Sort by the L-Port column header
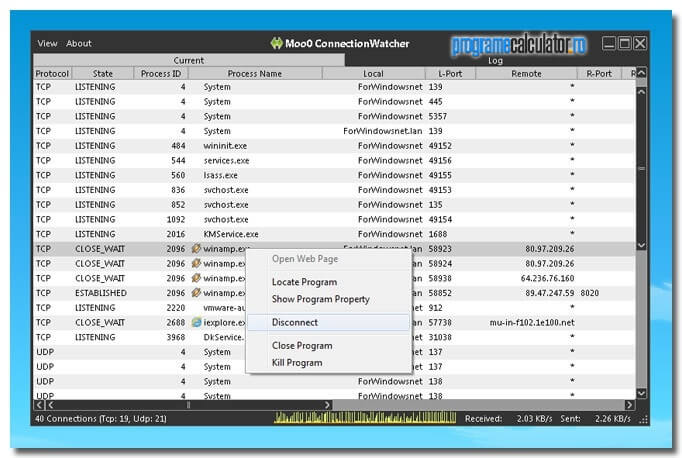This screenshot has height=458, width=682. click(x=450, y=74)
